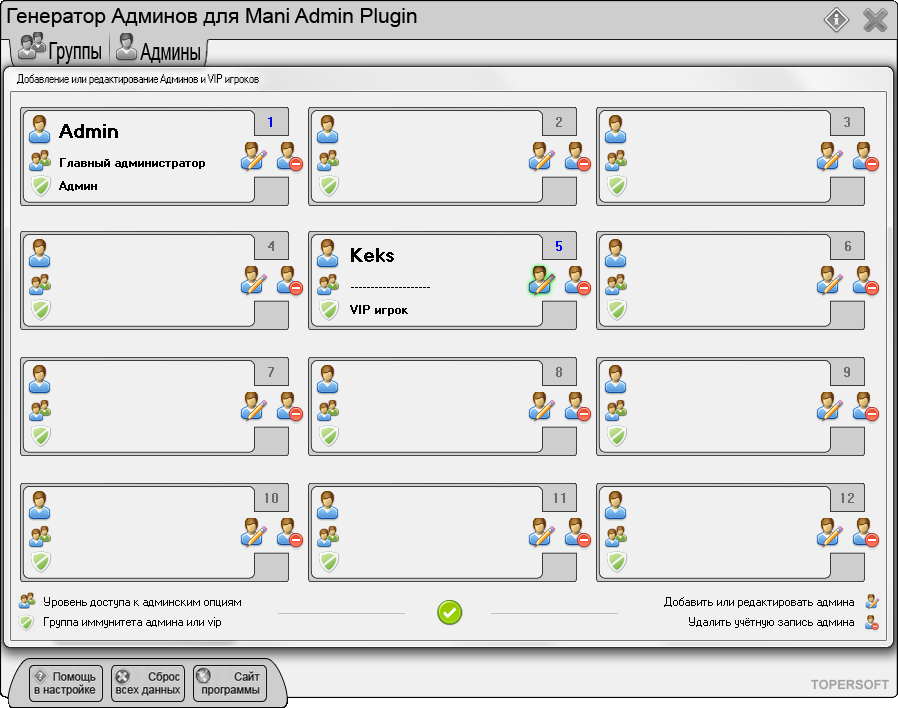Delete the Admin account in slot 1
Screen dimensions: 898x708
click(x=290, y=156)
